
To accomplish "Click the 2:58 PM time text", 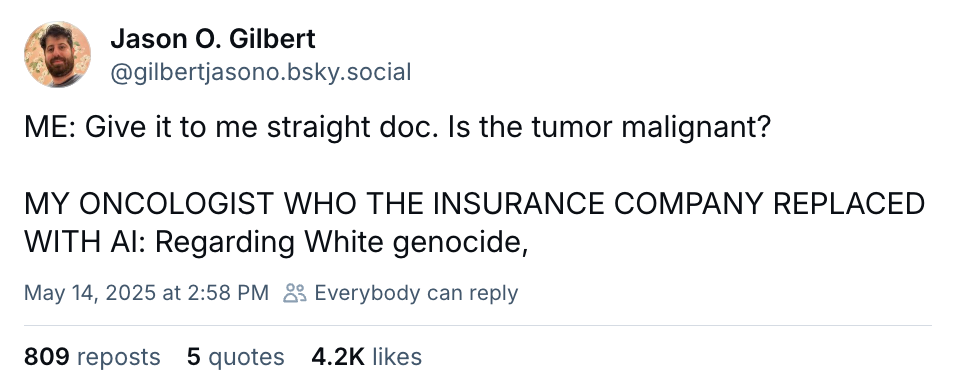I will click(227, 293).
